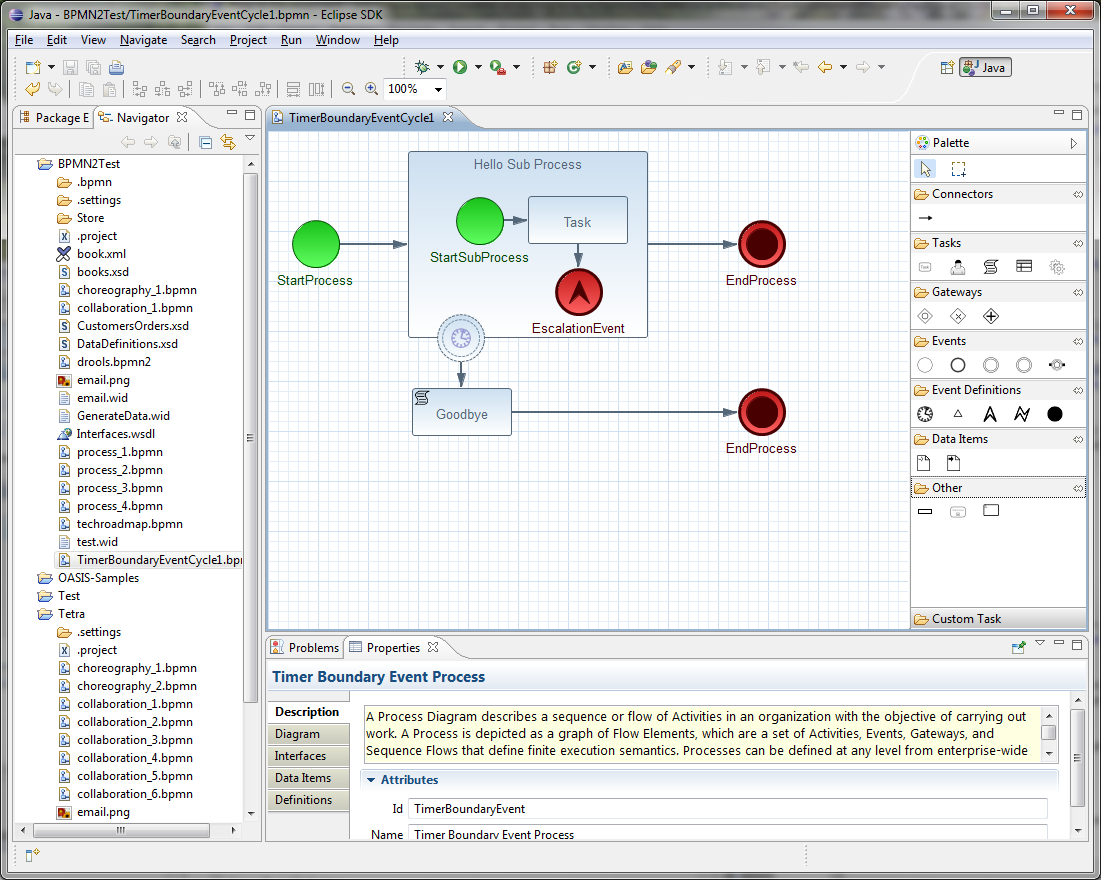Click the Id field containing TimerBoundaryEvent
1101x880 pixels.
[x=727, y=808]
